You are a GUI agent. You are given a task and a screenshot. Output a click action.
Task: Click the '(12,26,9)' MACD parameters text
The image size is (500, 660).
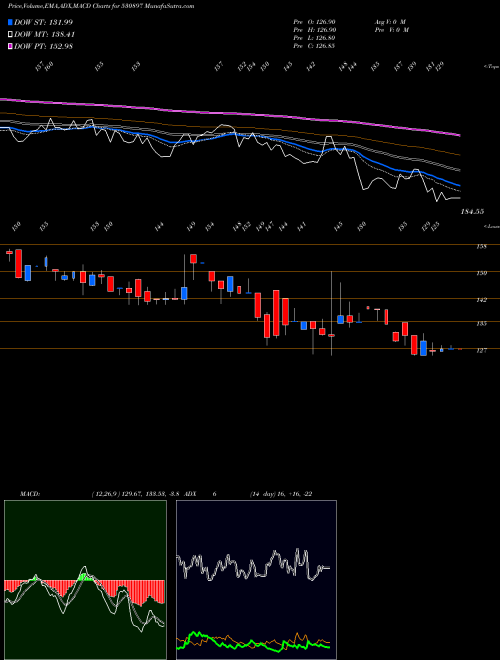click(106, 494)
